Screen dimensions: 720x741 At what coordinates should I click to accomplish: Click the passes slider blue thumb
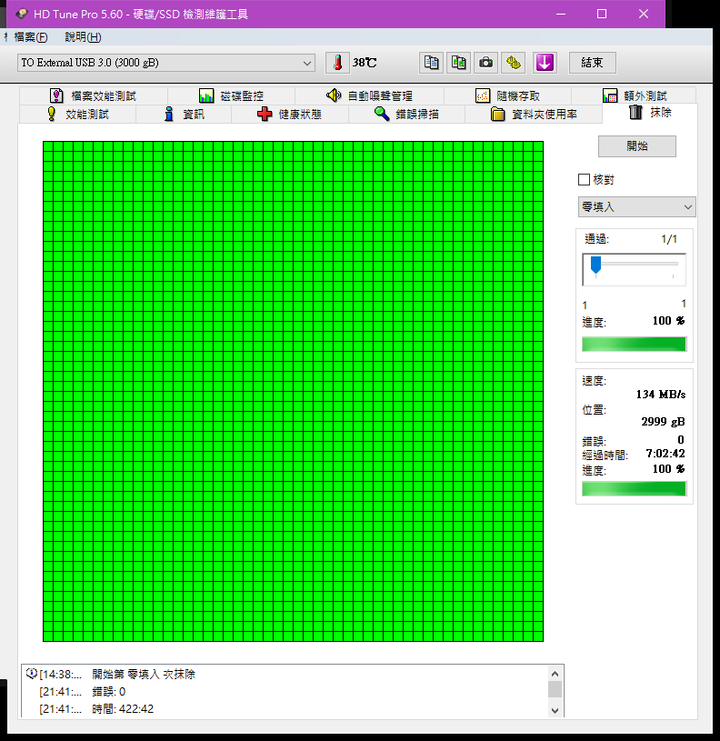(x=596, y=265)
